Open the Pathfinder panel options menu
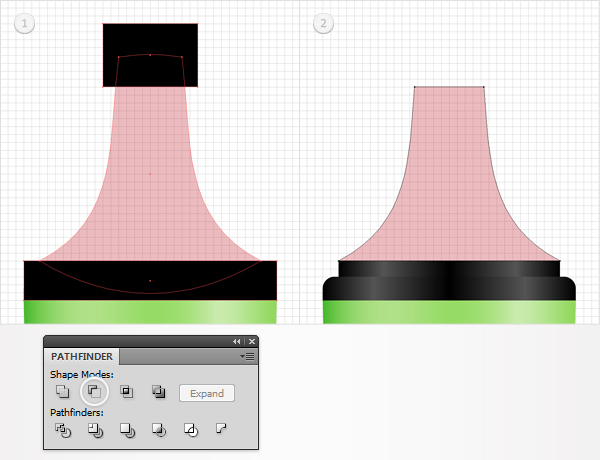 (x=247, y=357)
